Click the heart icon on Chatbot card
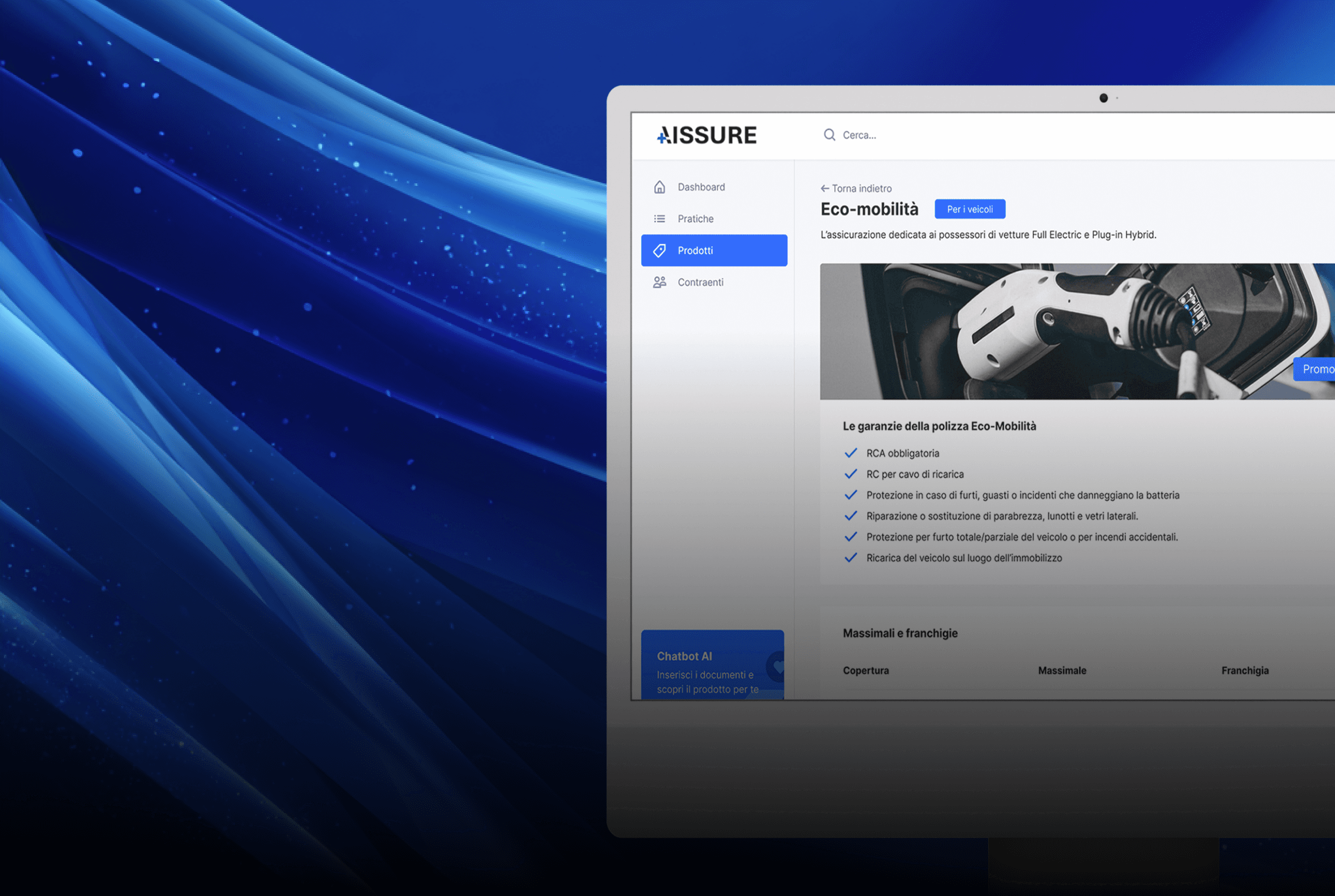1335x896 pixels. pyautogui.click(x=777, y=666)
